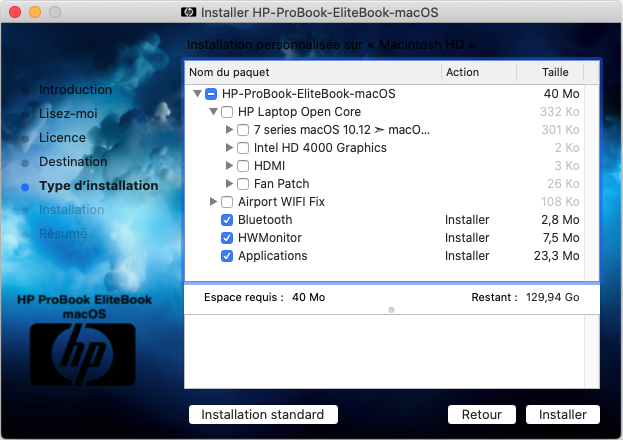The height and width of the screenshot is (440, 623).
Task: Check the 7 series macOS 10.12 checkbox
Action: tap(243, 130)
